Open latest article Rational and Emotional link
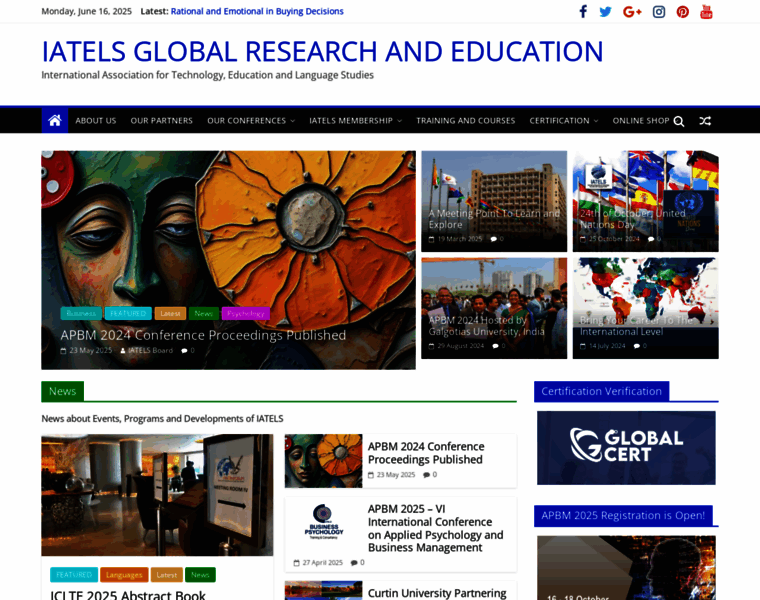This screenshot has height=600, width=760. click(257, 11)
